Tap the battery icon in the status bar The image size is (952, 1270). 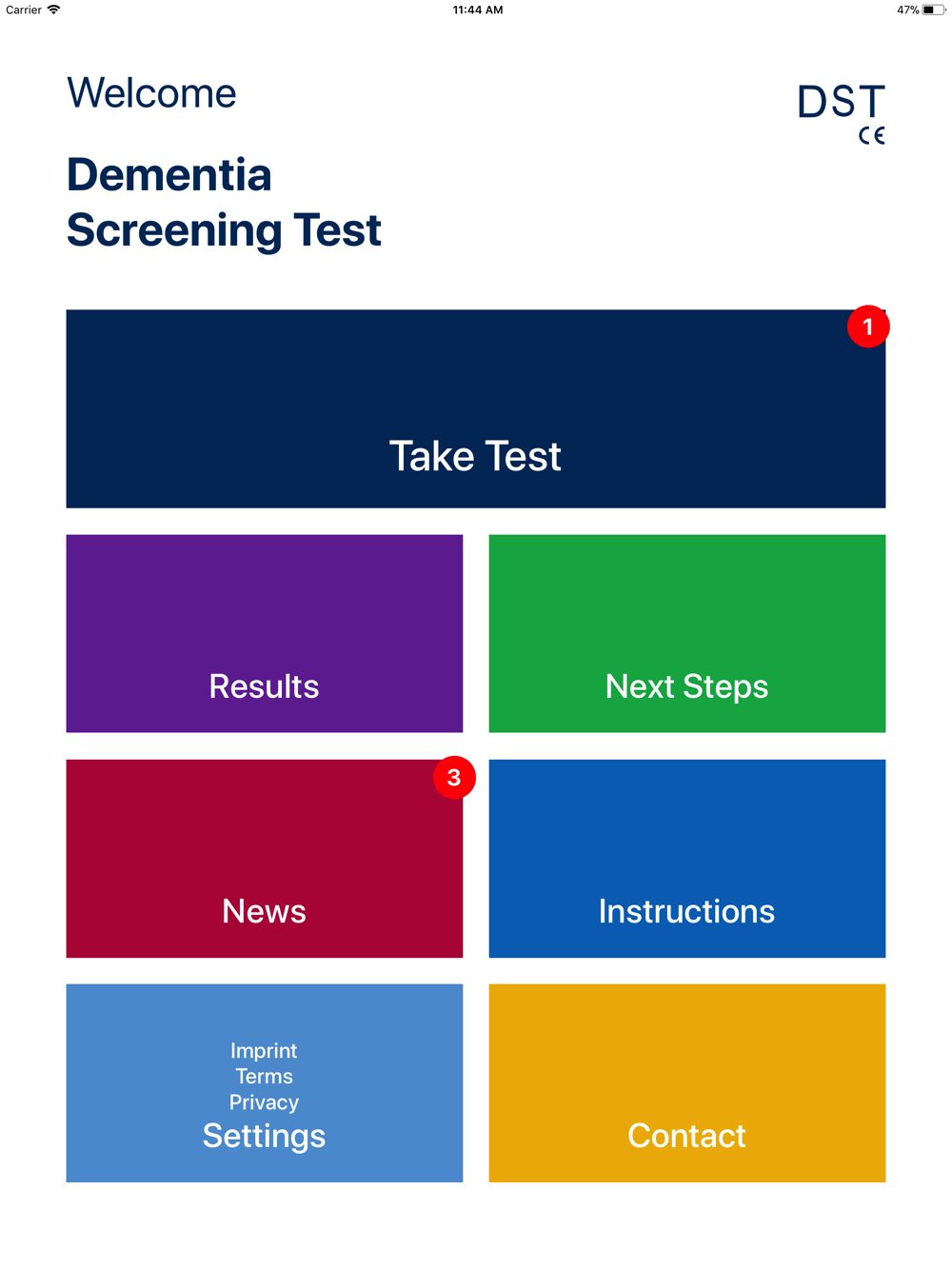pos(933,10)
